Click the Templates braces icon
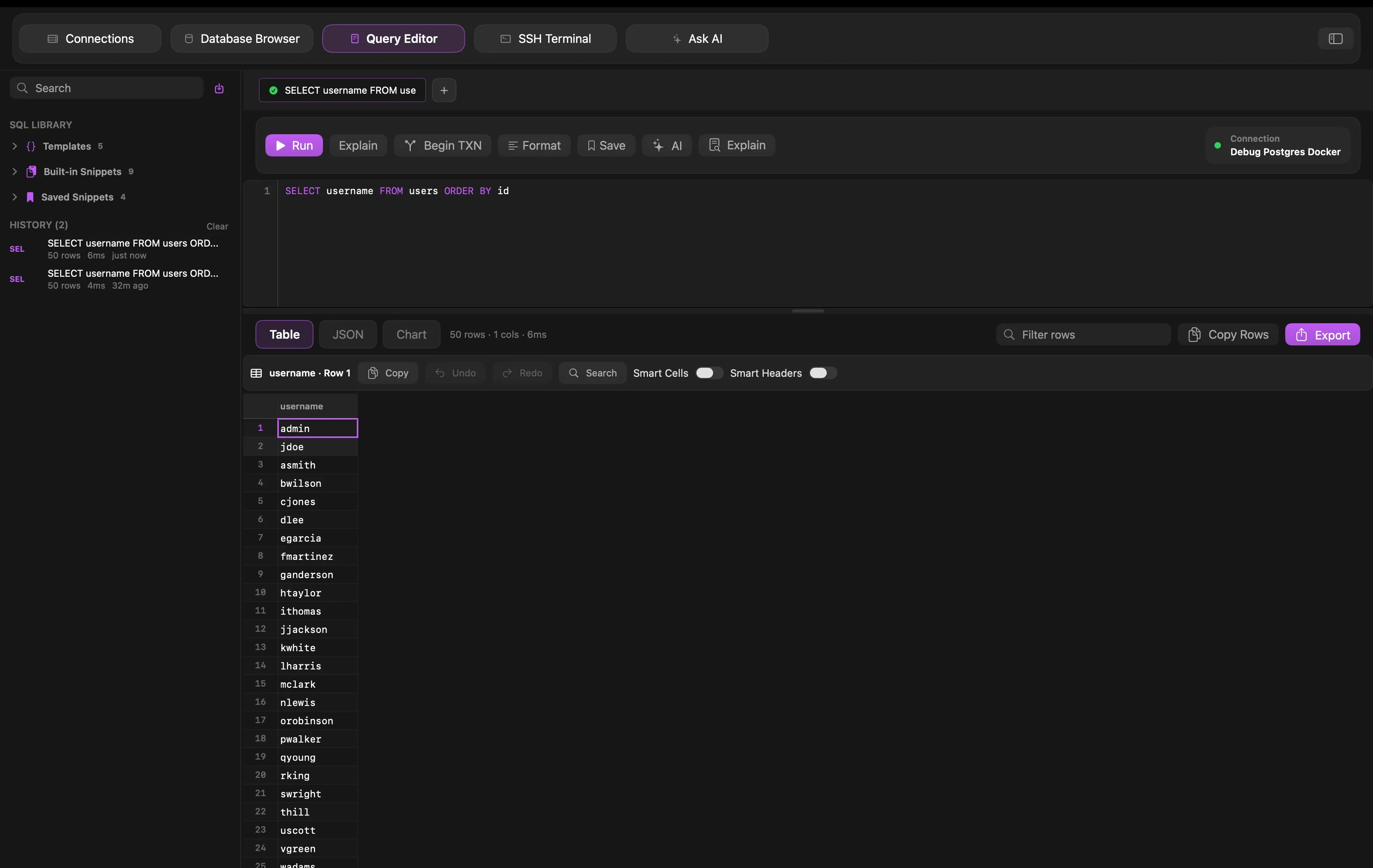The width and height of the screenshot is (1373, 868). (x=31, y=147)
